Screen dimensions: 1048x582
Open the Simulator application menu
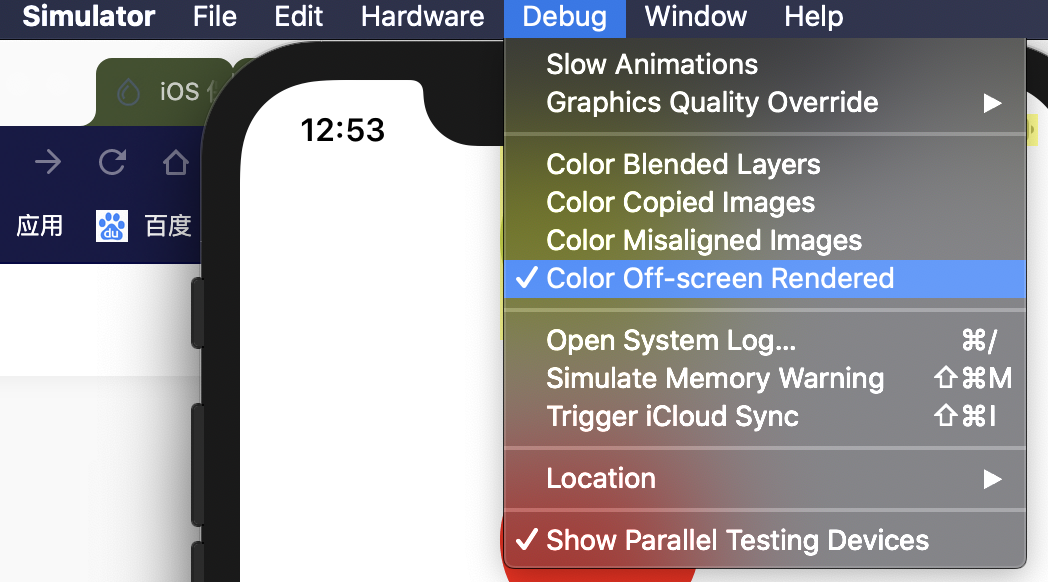tap(88, 17)
